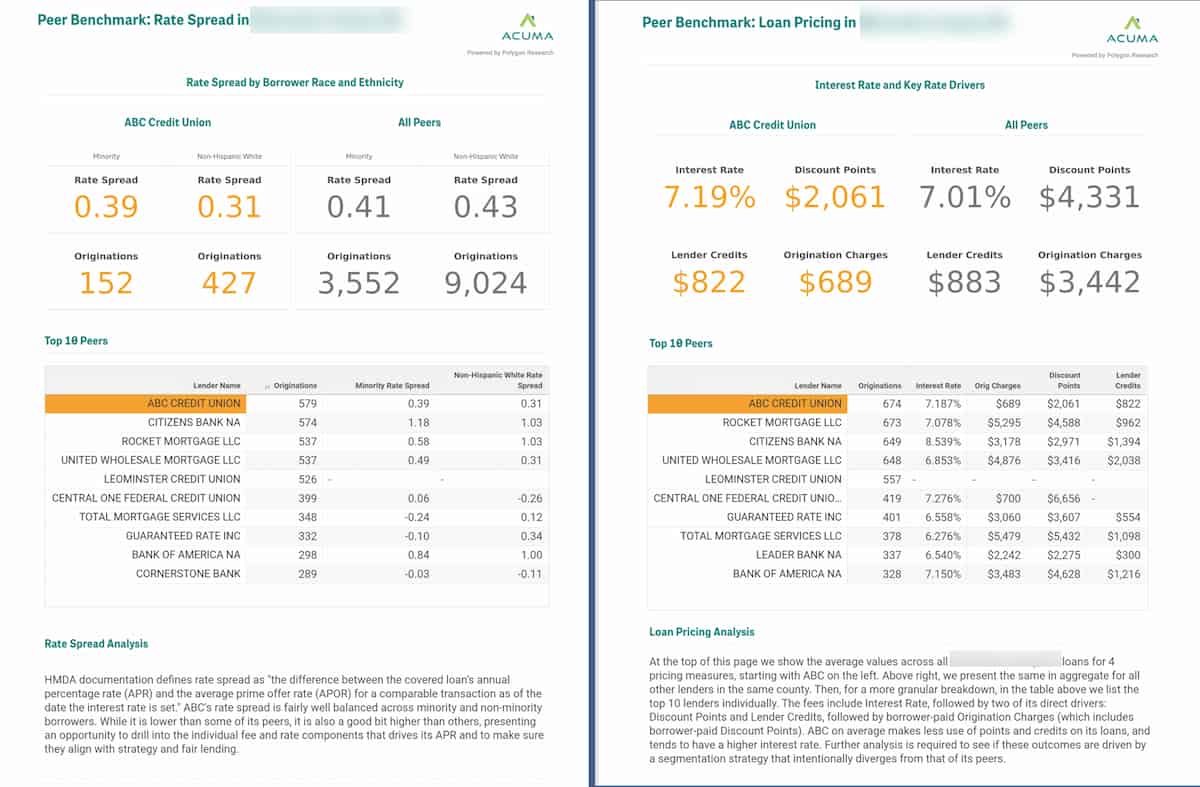Click the 674 originations cell
This screenshot has width=1200, height=787.
[890, 403]
